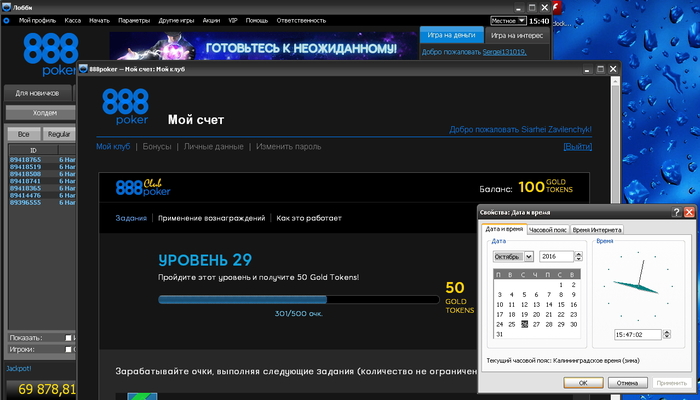Image resolution: width=700 pixels, height=400 pixels.
Task: Click the Sergei131019 username link
Action: coord(504,52)
